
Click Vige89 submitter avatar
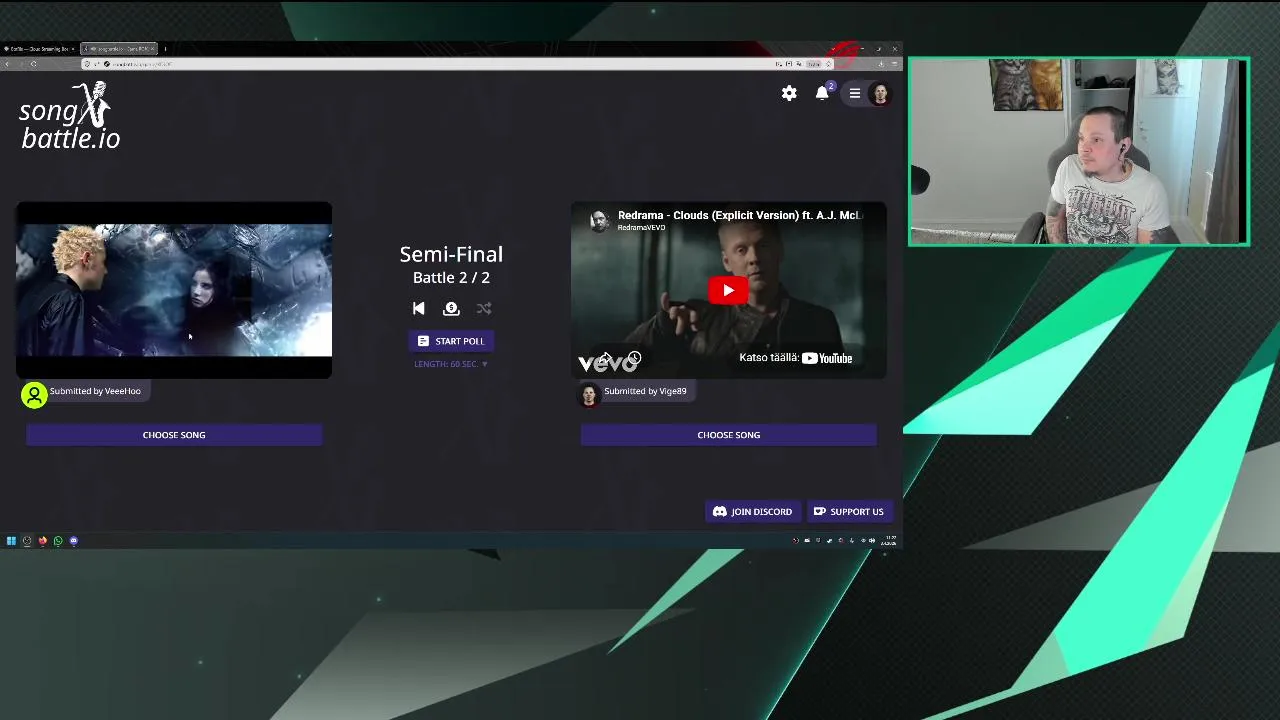click(589, 395)
